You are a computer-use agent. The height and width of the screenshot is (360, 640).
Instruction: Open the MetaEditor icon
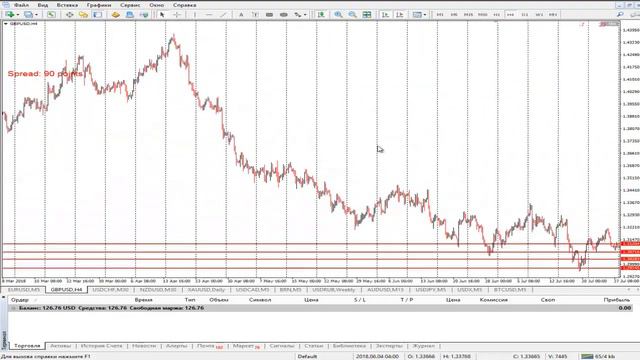[144, 15]
